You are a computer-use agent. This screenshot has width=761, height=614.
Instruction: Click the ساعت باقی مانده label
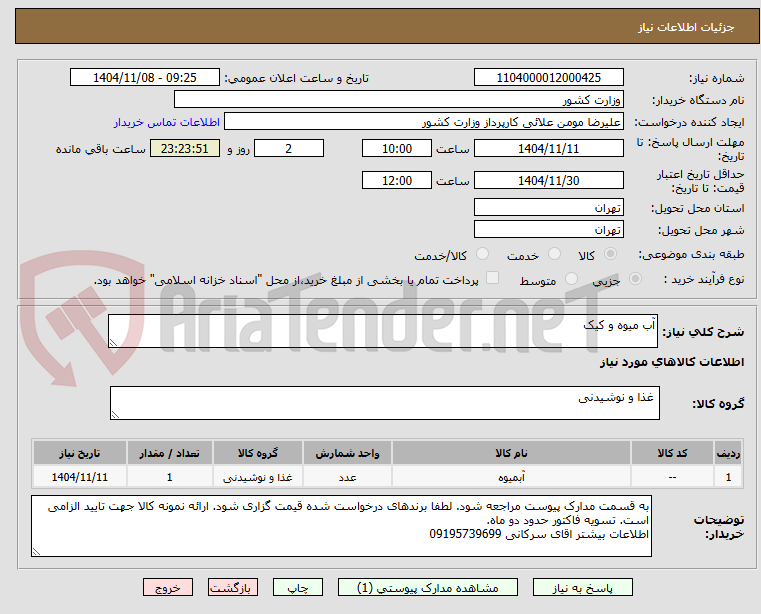(100, 149)
